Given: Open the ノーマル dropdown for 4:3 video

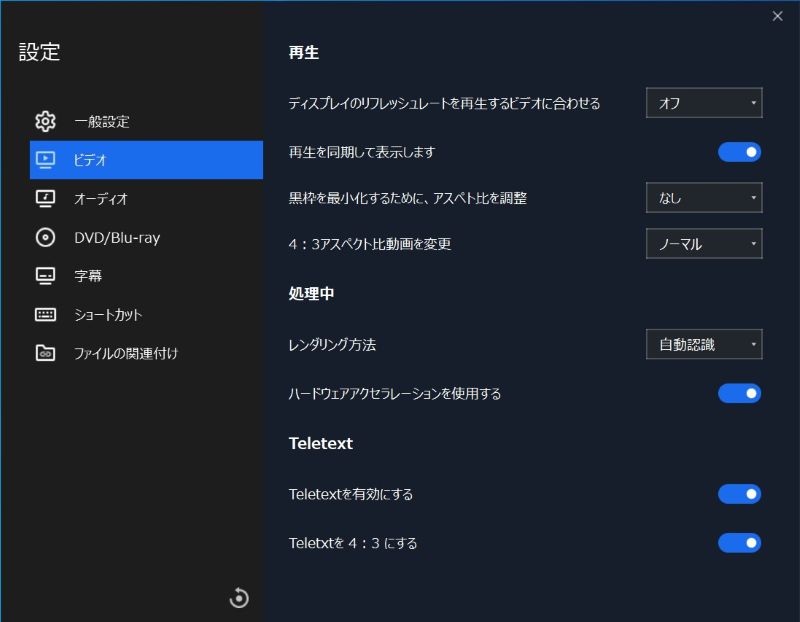Looking at the screenshot, I should coord(704,243).
